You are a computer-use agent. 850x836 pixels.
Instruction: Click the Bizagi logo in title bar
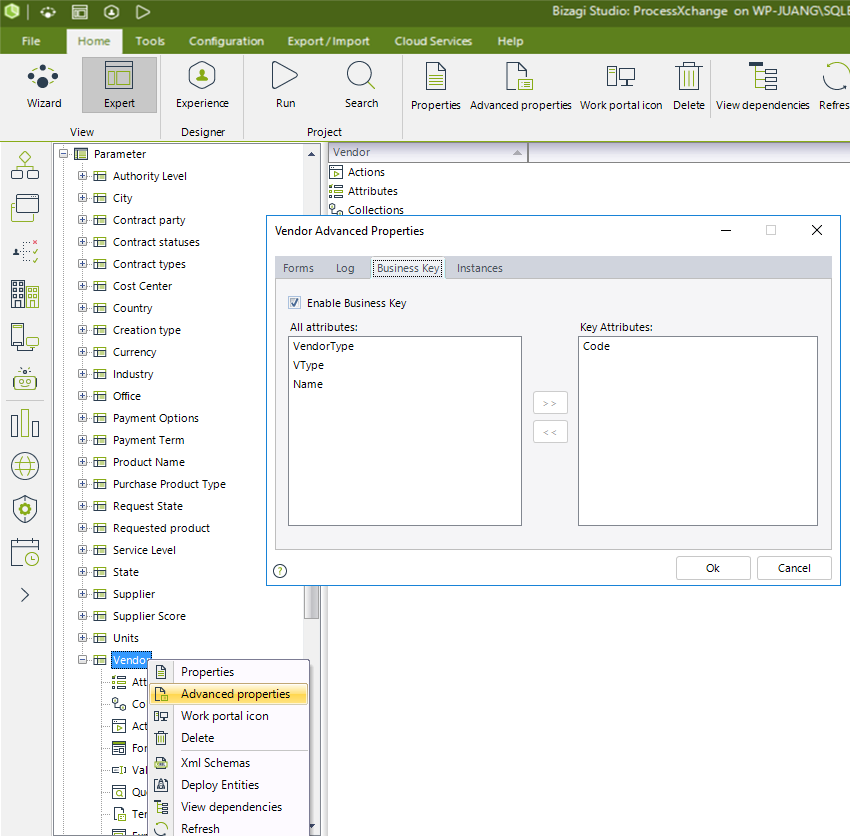click(11, 11)
